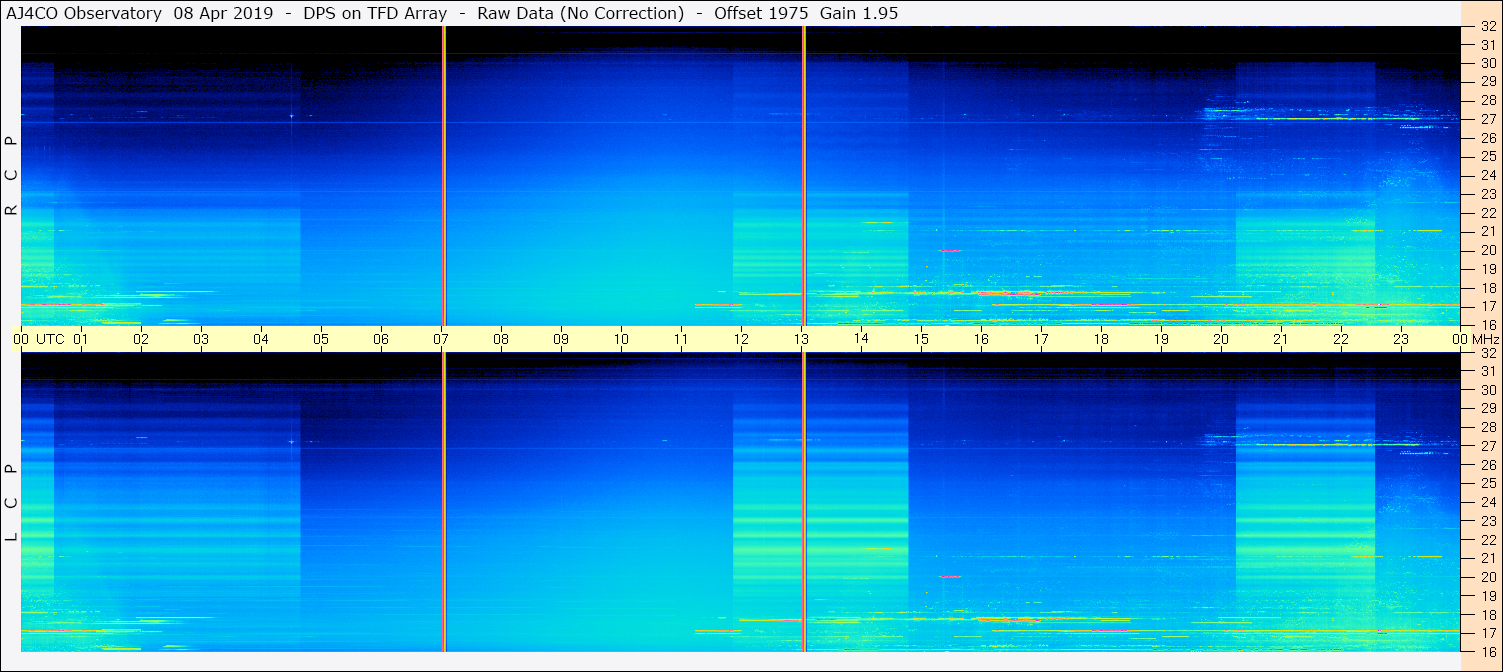Click hour "04" on the time axis
The width and height of the screenshot is (1503, 672).
click(261, 339)
